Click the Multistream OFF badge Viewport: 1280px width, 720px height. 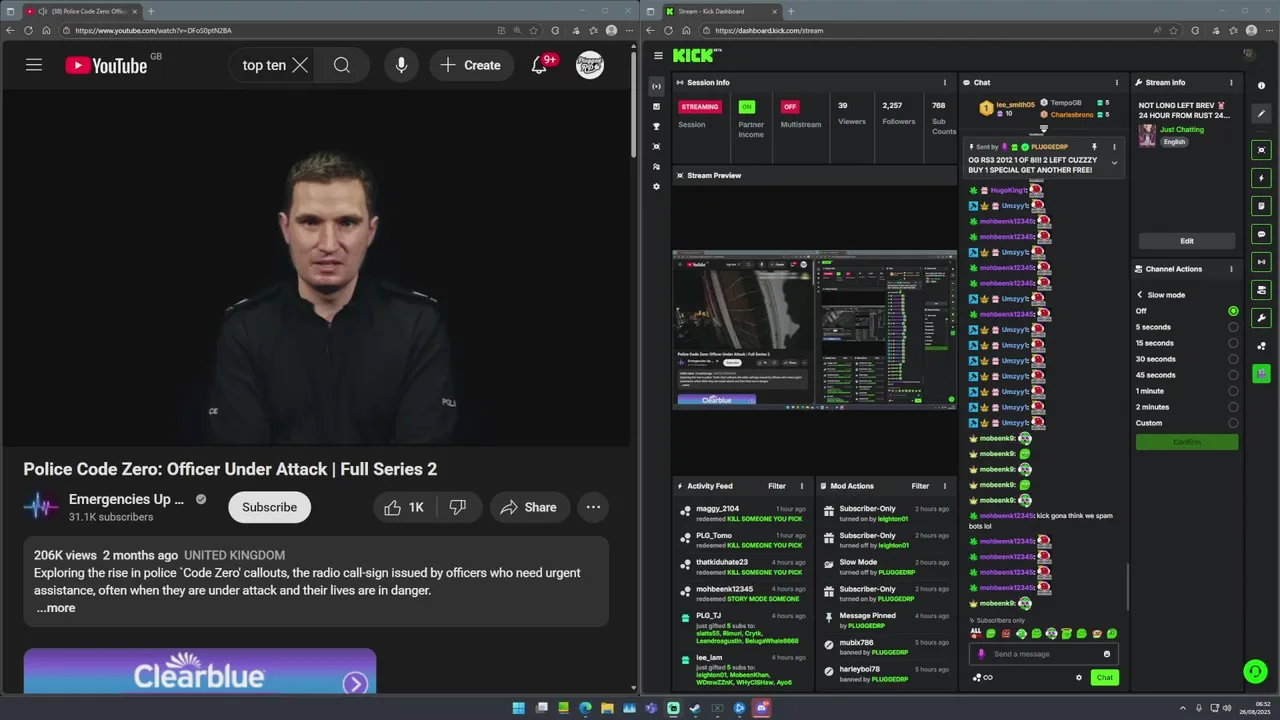(x=790, y=107)
